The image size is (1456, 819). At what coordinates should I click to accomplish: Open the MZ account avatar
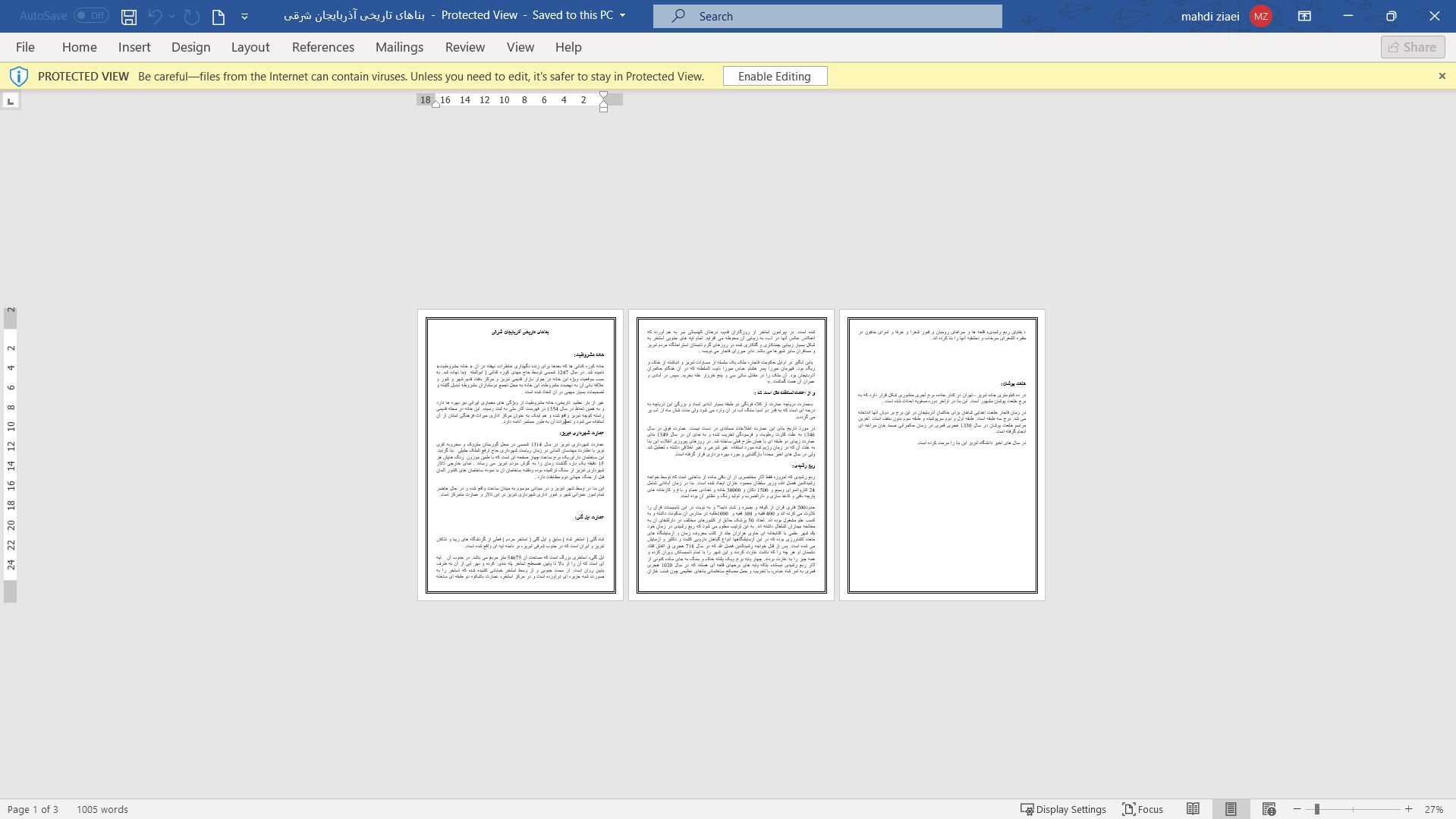[1261, 16]
